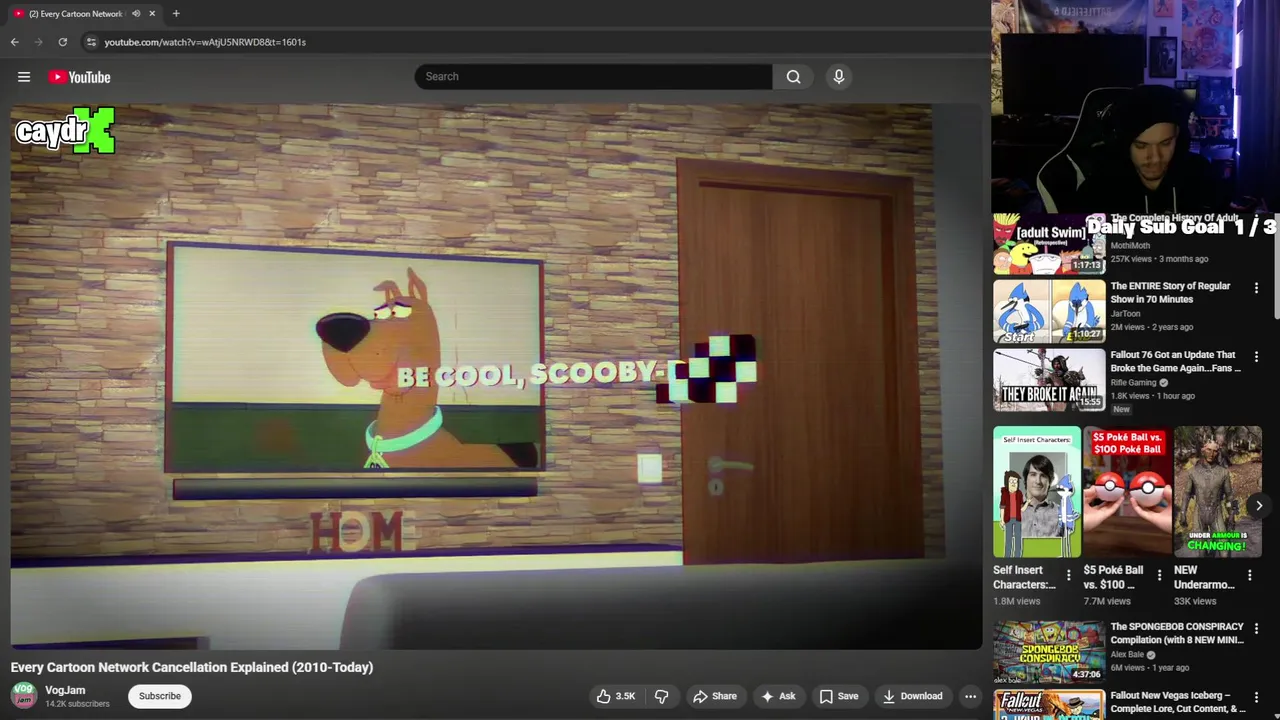This screenshot has height=720, width=1280.
Task: Open options for SPONGEBOB CONSPIRACY video
Action: (1257, 629)
